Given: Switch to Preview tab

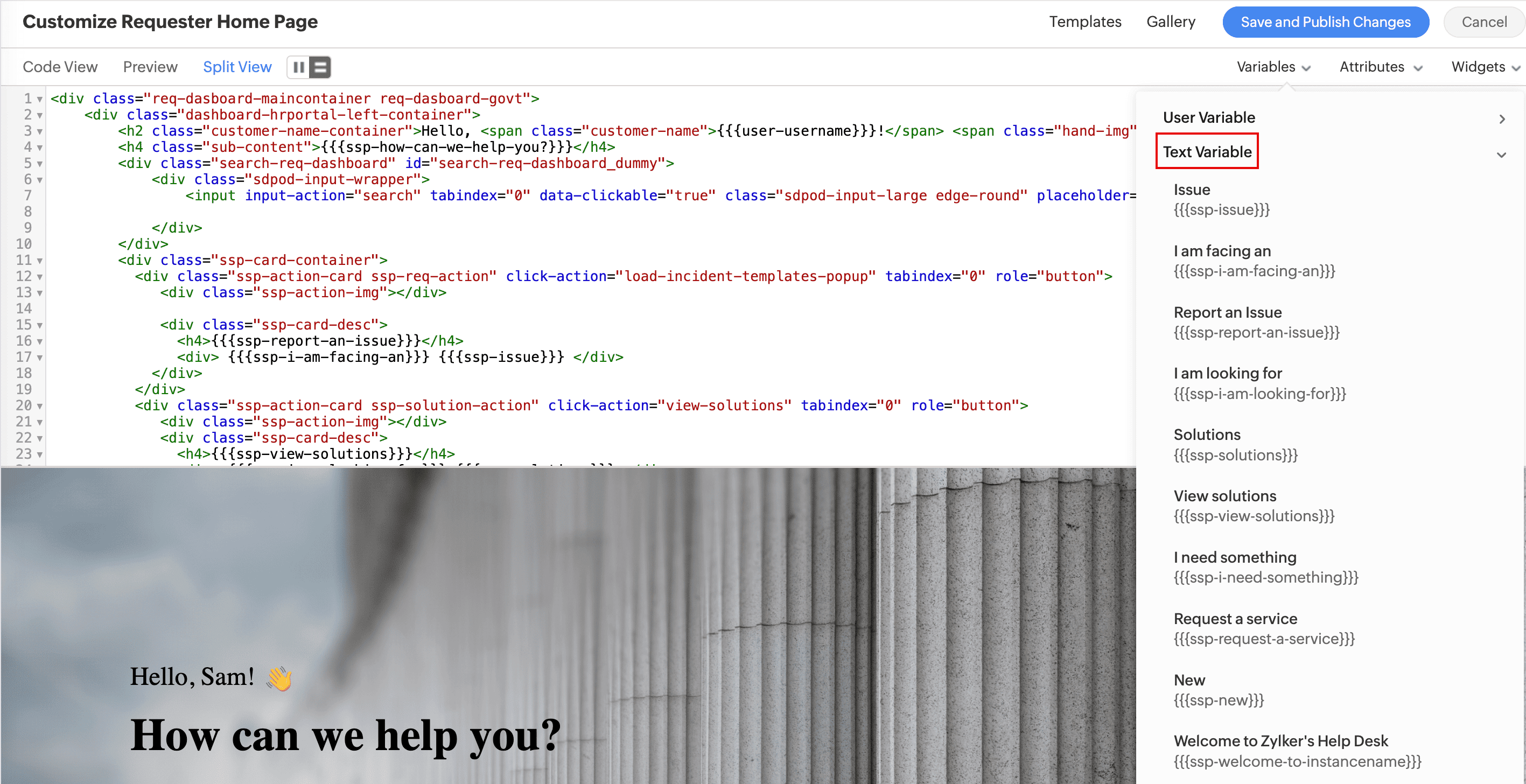Looking at the screenshot, I should pyautogui.click(x=150, y=67).
